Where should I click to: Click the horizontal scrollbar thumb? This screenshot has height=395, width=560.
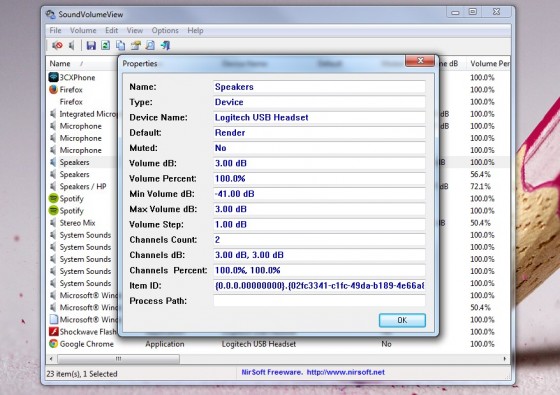pos(118,359)
